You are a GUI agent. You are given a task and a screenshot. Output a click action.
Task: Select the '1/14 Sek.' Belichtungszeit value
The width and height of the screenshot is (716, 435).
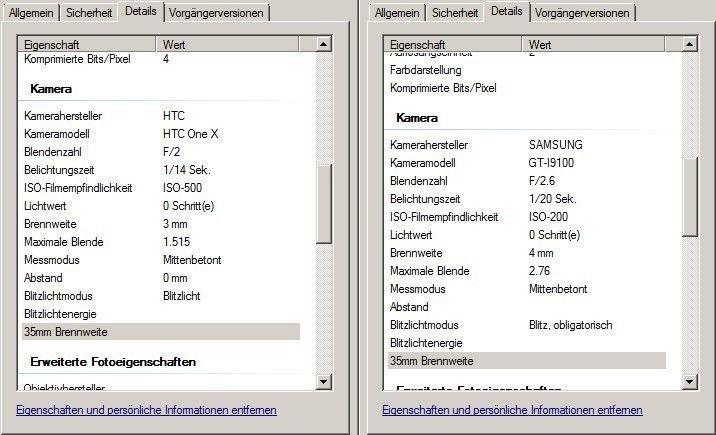tap(187, 170)
